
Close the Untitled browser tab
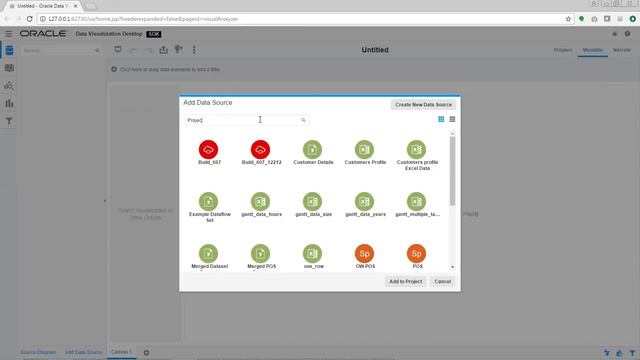coord(75,6)
